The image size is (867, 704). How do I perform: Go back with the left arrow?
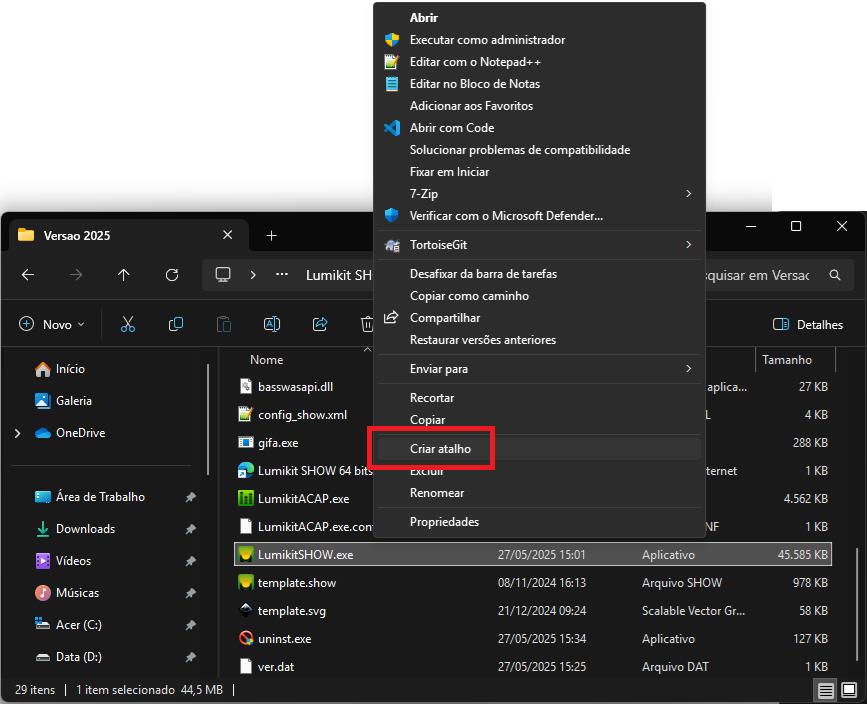pos(28,275)
